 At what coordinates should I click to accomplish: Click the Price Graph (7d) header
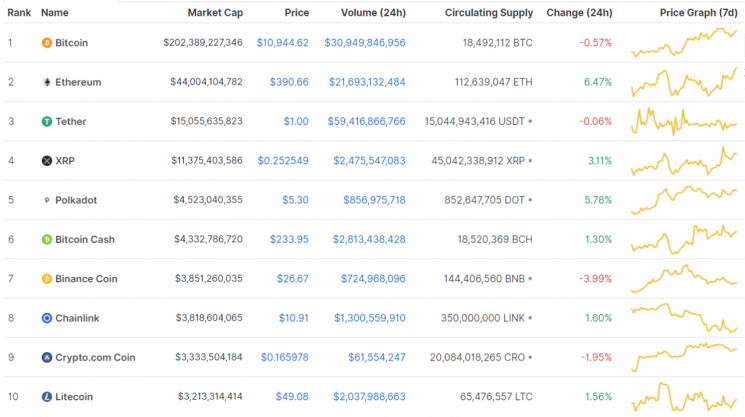tap(698, 13)
